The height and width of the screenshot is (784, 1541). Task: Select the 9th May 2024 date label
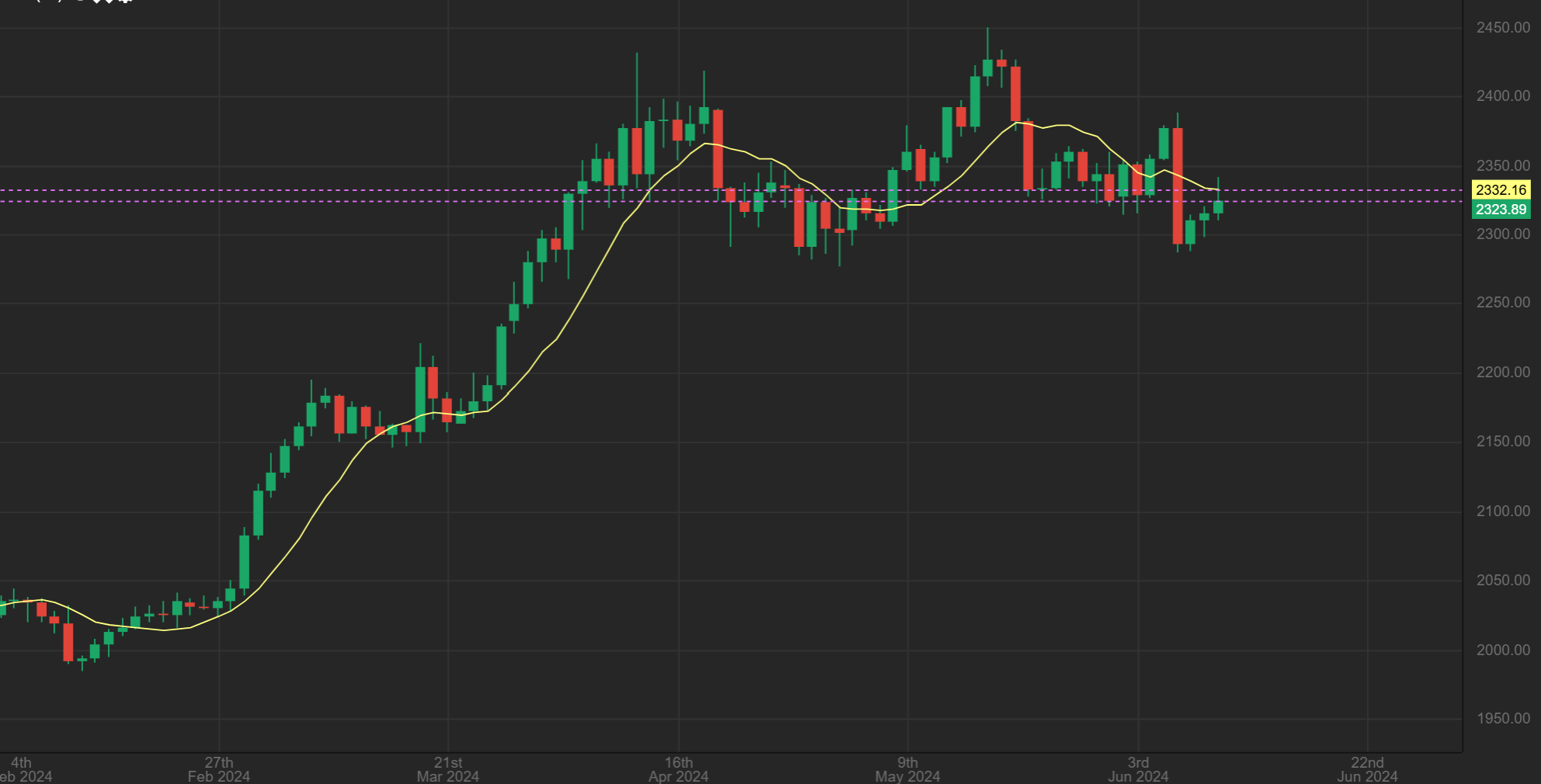(907, 769)
